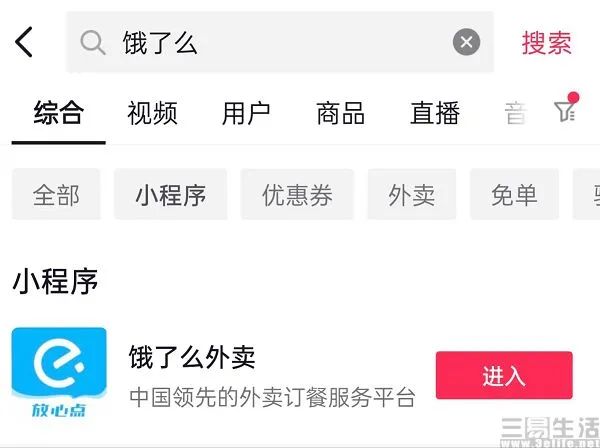Tap the red 搜索 button
Viewport: 600px width, 448px height.
click(x=547, y=43)
